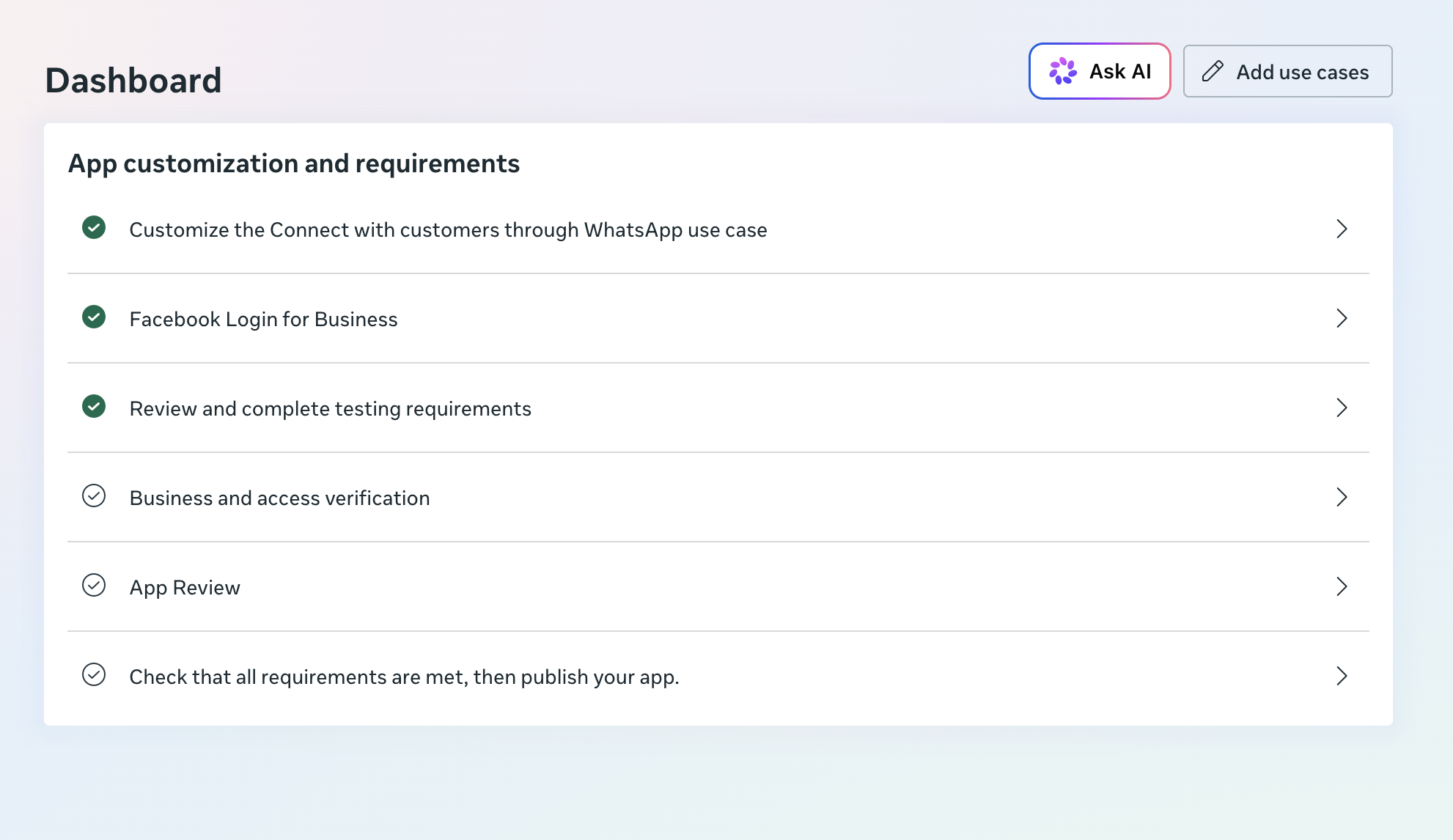
Task: Open 'Customize the Connect with customers through WhatsApp use case'
Action: (448, 230)
